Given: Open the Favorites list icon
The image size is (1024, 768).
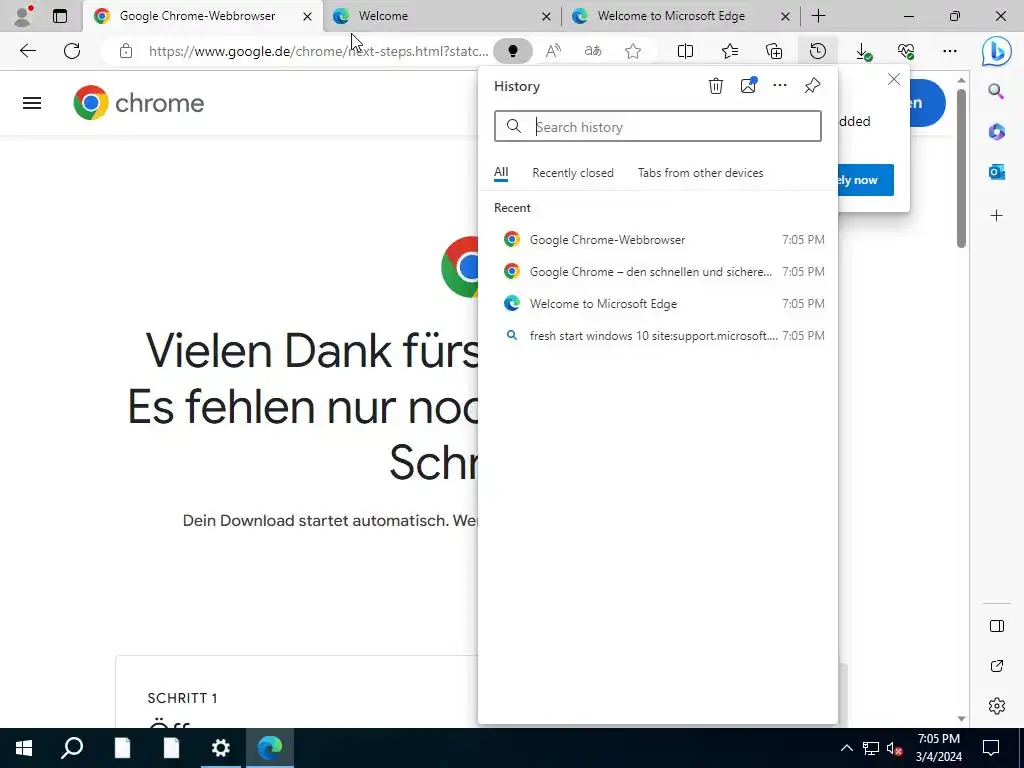Looking at the screenshot, I should pos(730,51).
